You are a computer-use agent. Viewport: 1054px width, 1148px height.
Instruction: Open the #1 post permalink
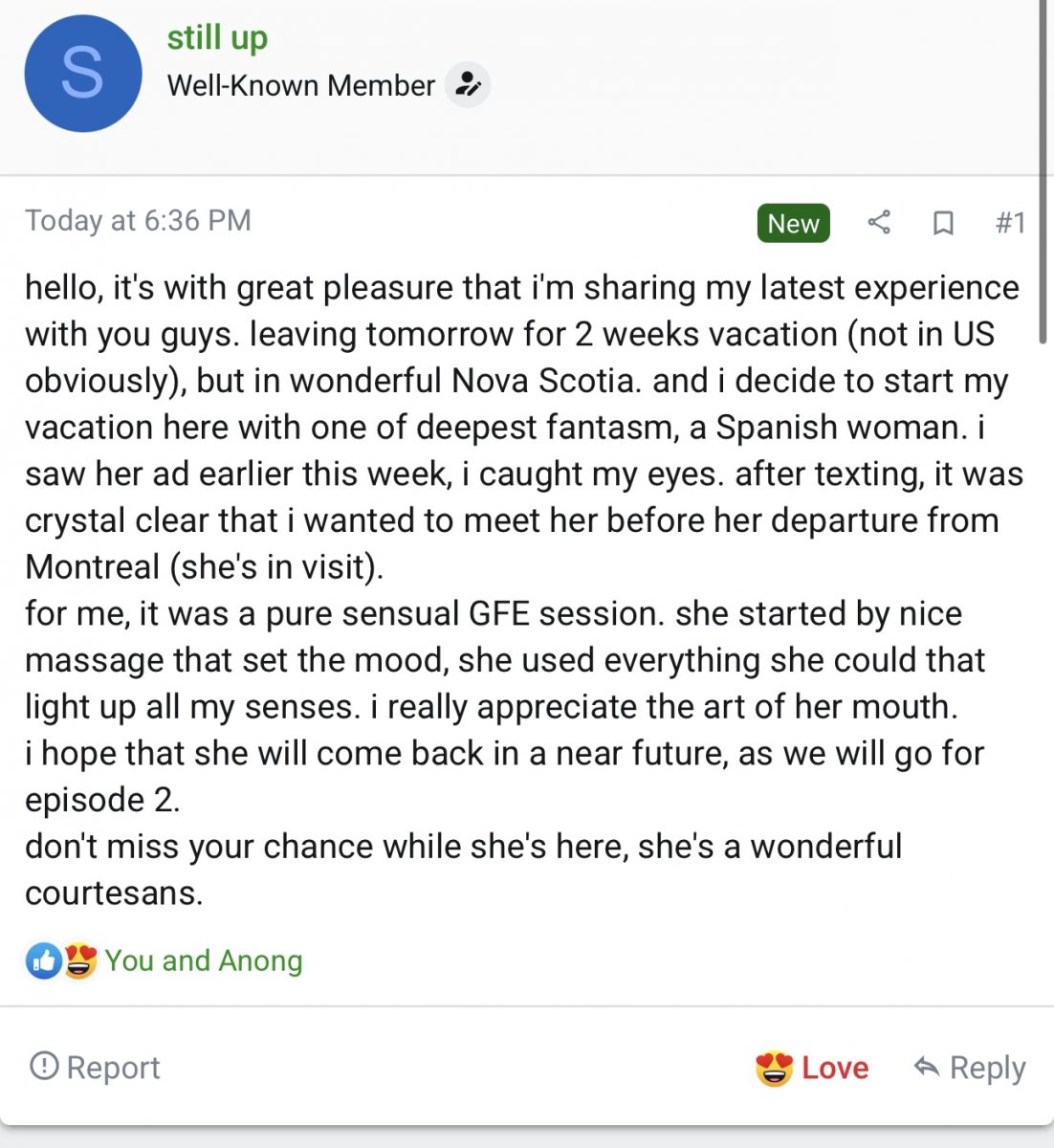point(1010,223)
